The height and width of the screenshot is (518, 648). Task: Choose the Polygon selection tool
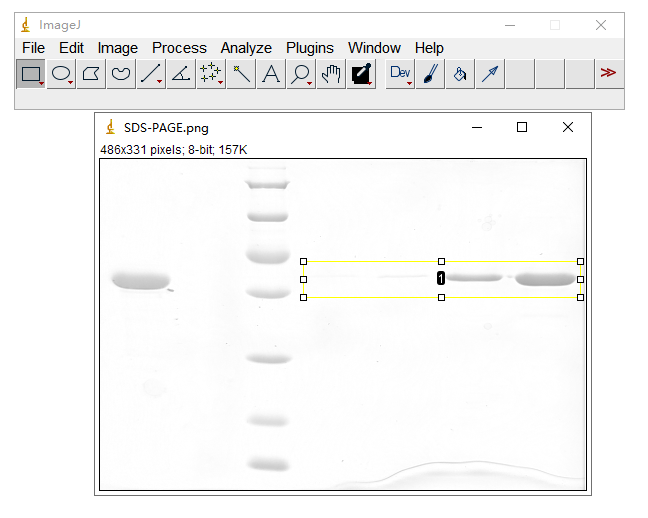coord(91,73)
